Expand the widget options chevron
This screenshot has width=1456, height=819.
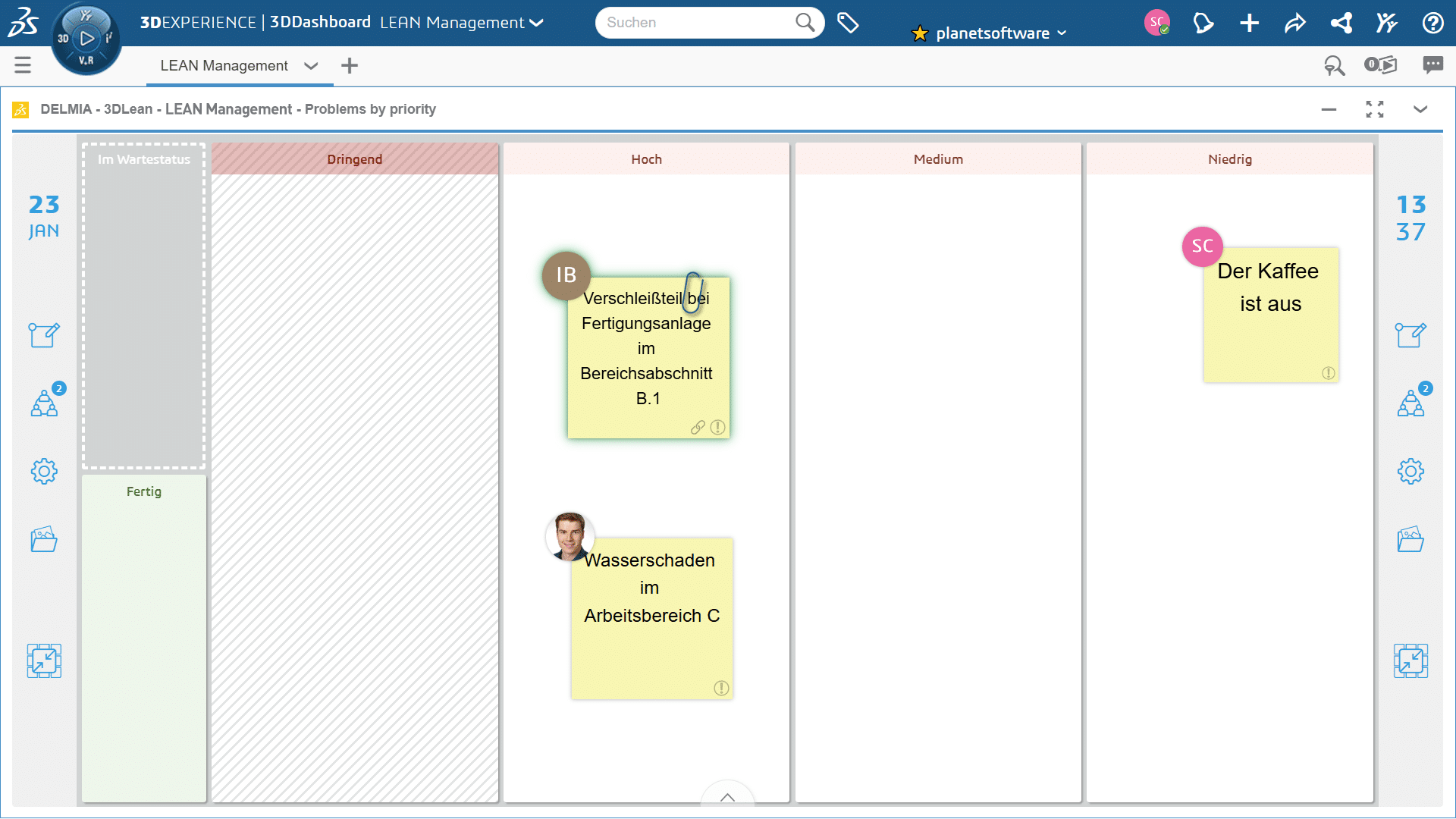[x=1420, y=109]
